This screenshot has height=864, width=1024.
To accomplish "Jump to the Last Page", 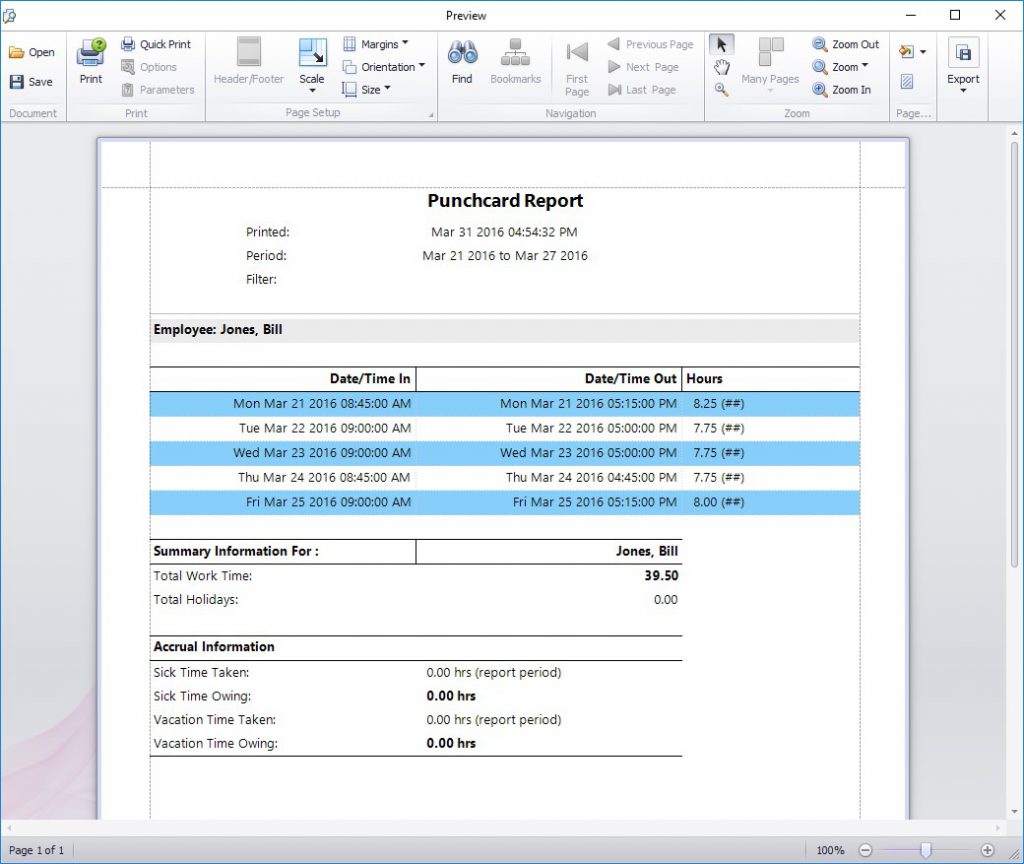I will click(642, 89).
